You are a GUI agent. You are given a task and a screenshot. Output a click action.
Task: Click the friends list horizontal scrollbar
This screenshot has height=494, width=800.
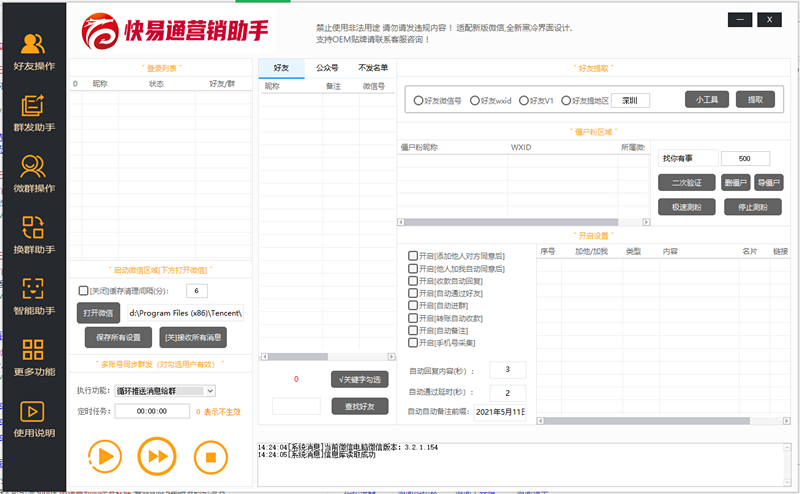[x=328, y=357]
